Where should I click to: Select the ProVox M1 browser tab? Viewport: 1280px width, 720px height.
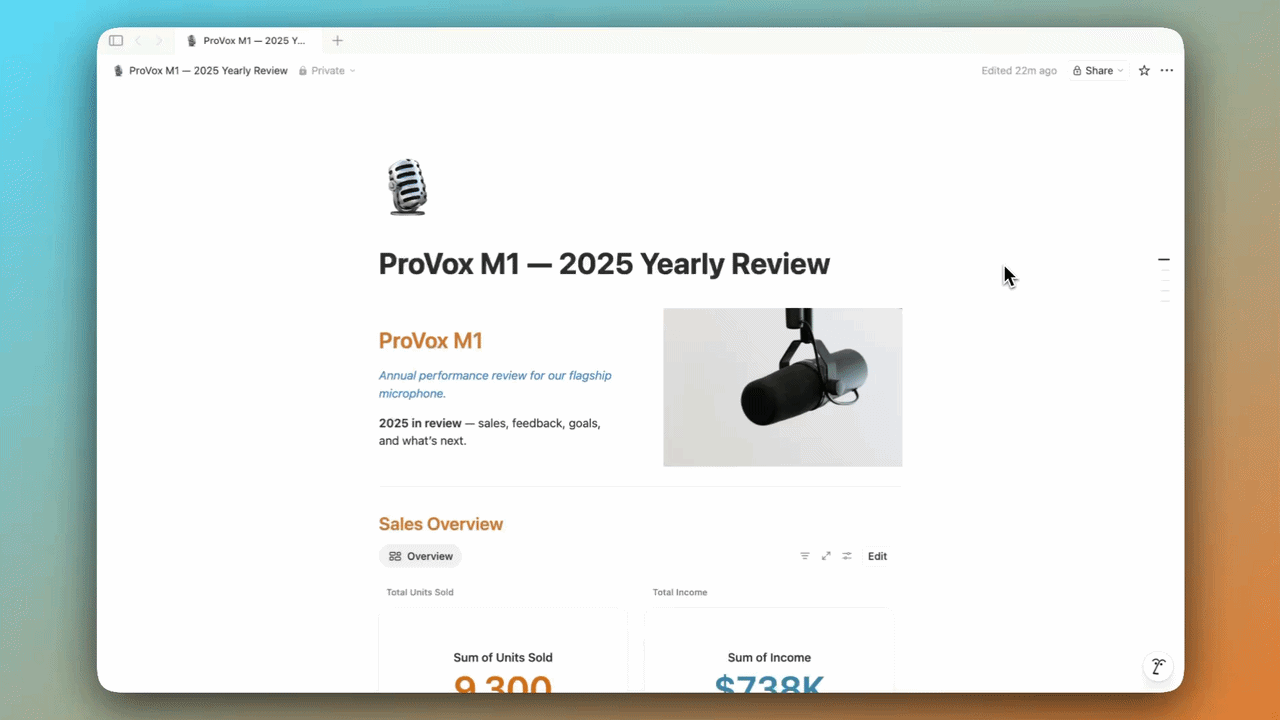click(x=248, y=41)
